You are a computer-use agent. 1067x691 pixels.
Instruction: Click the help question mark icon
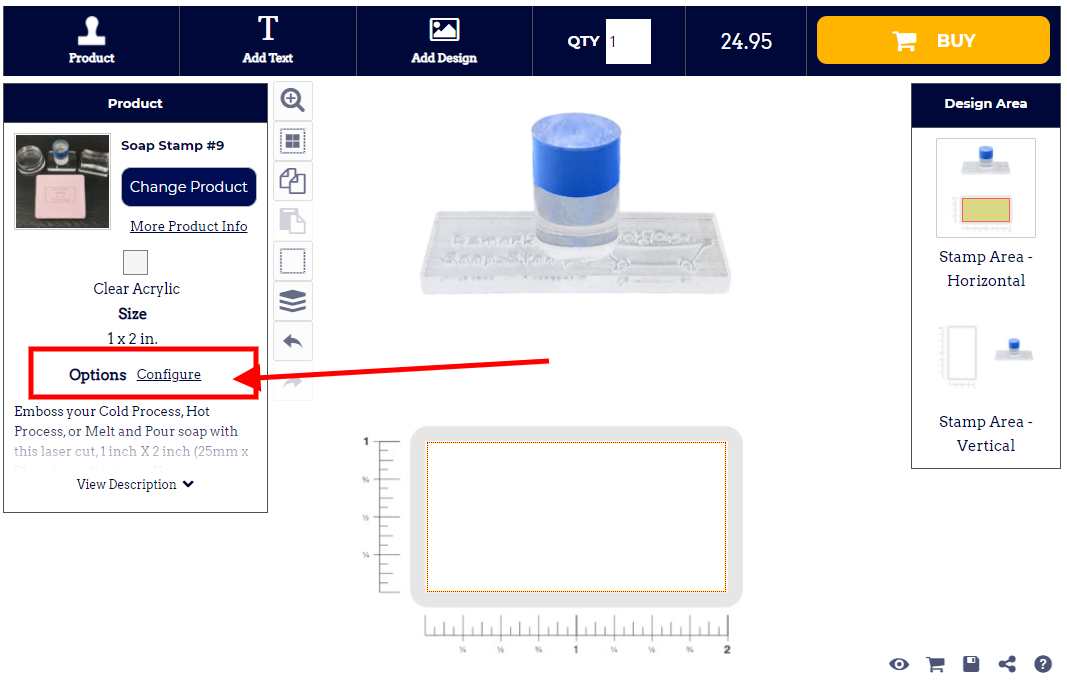1043,664
